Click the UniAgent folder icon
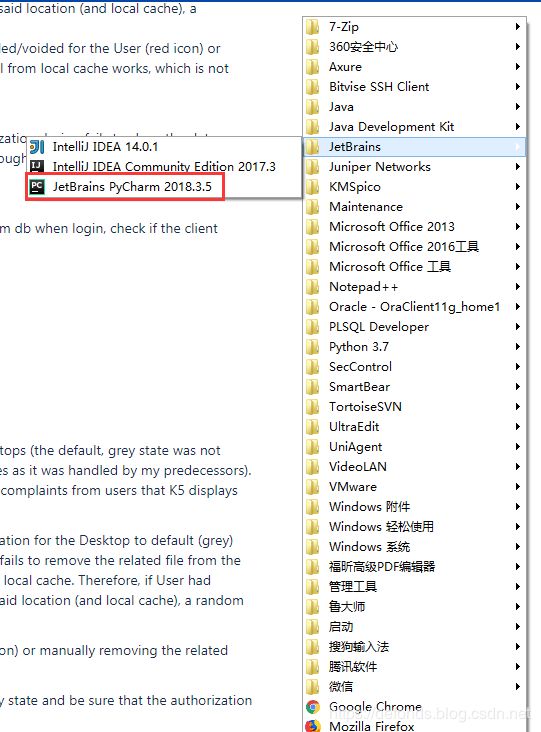The image size is (541, 732). point(312,447)
